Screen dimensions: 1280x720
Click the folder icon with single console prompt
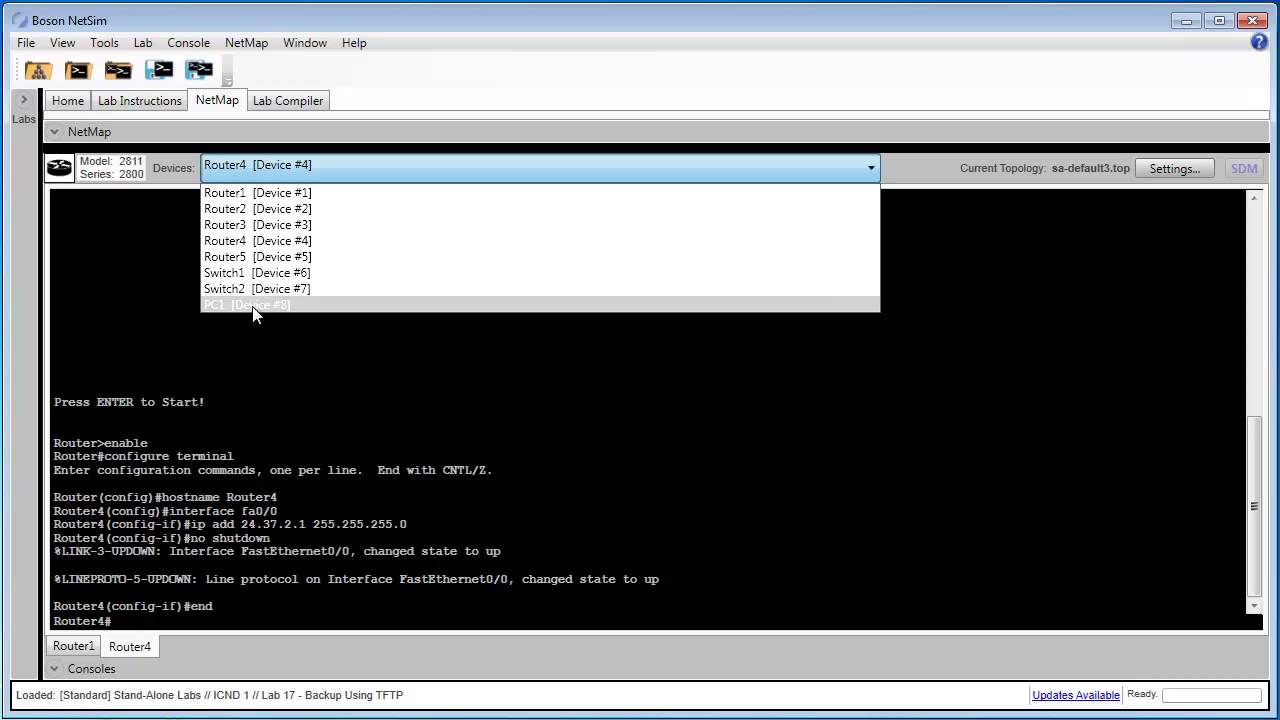pyautogui.click(x=78, y=70)
